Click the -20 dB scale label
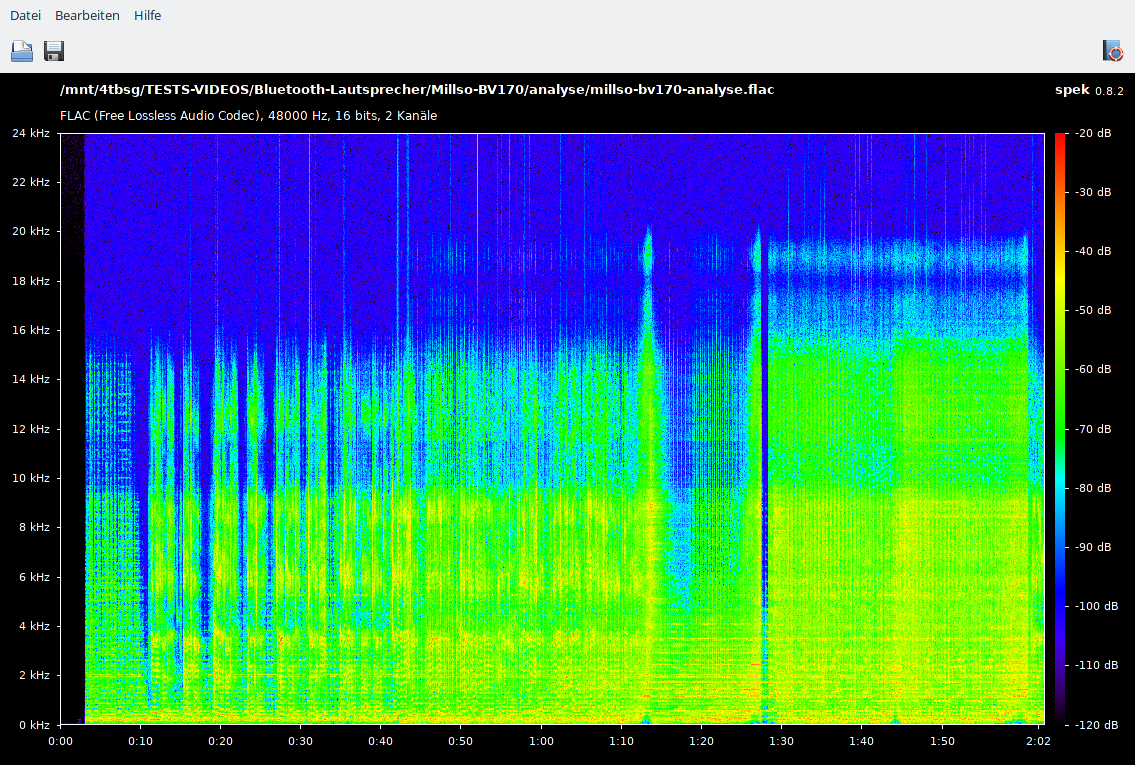This screenshot has width=1135, height=765. tap(1093, 133)
